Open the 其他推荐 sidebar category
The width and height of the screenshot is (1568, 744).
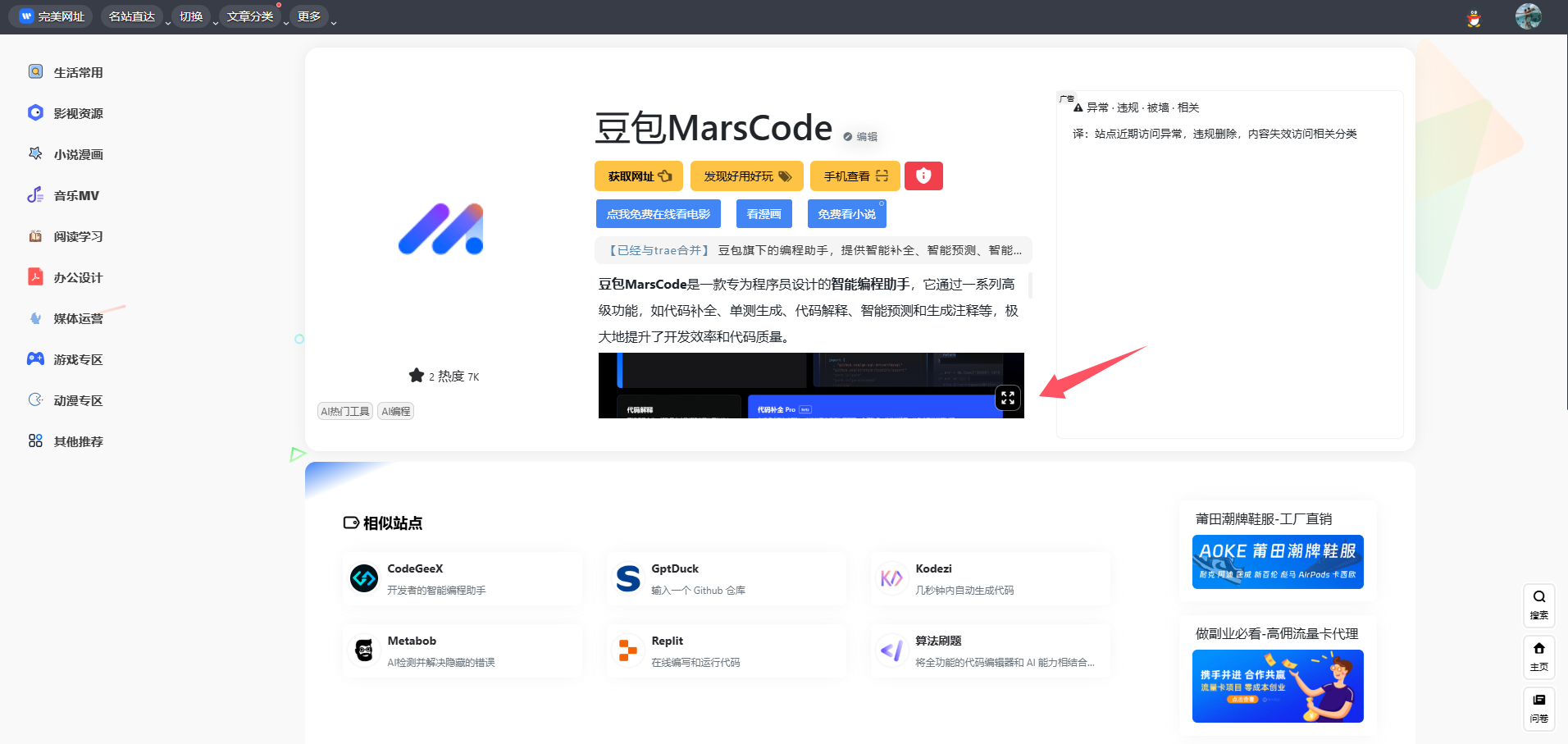point(66,441)
